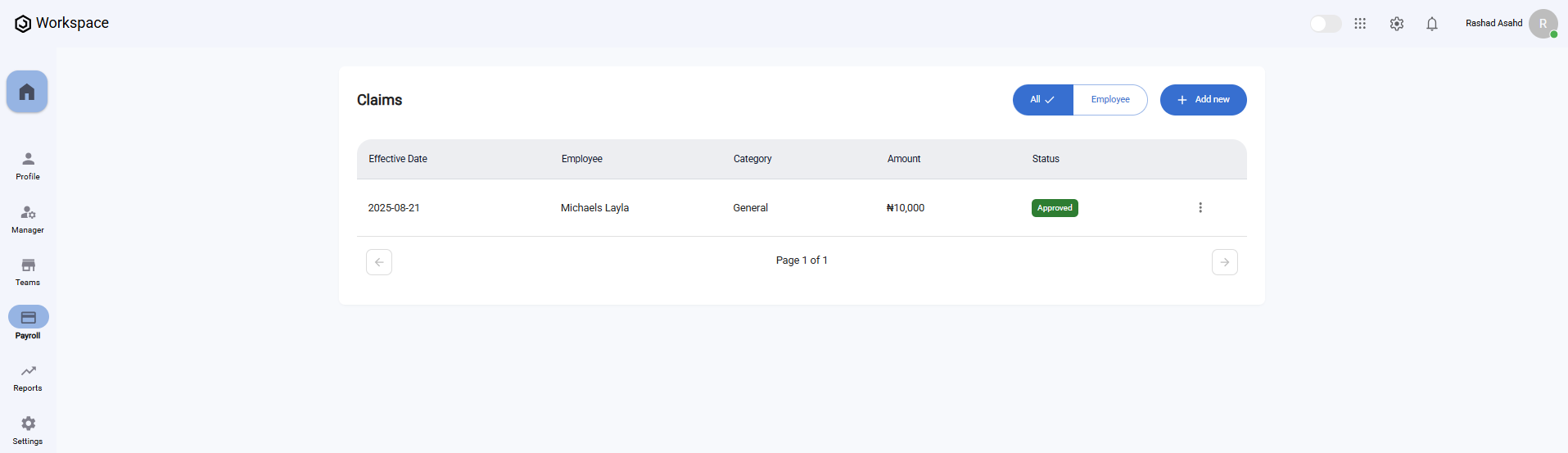Switch to the Employee claims filter
1568x453 pixels.
[1109, 100]
